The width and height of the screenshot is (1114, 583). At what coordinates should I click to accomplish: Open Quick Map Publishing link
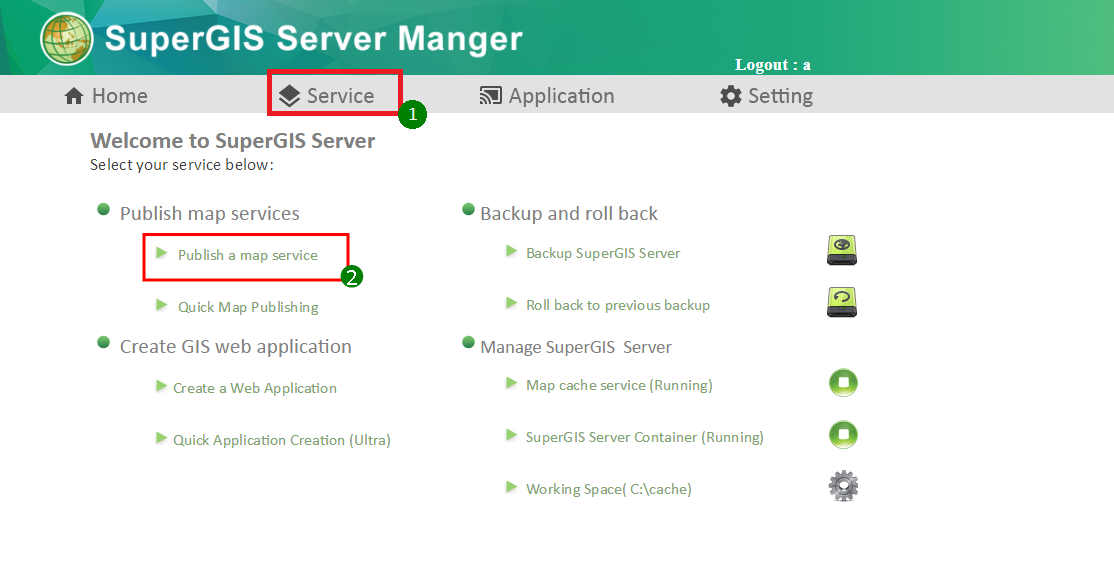tap(248, 307)
